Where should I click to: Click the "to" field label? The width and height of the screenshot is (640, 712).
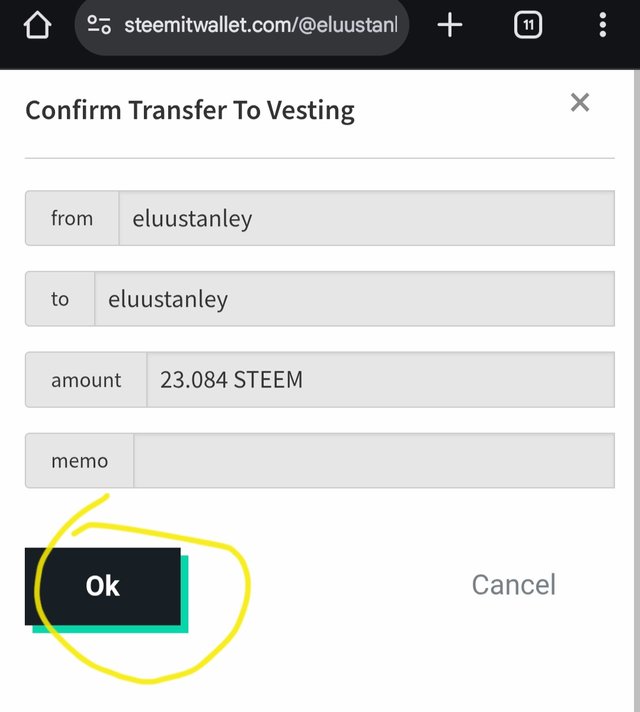60,299
